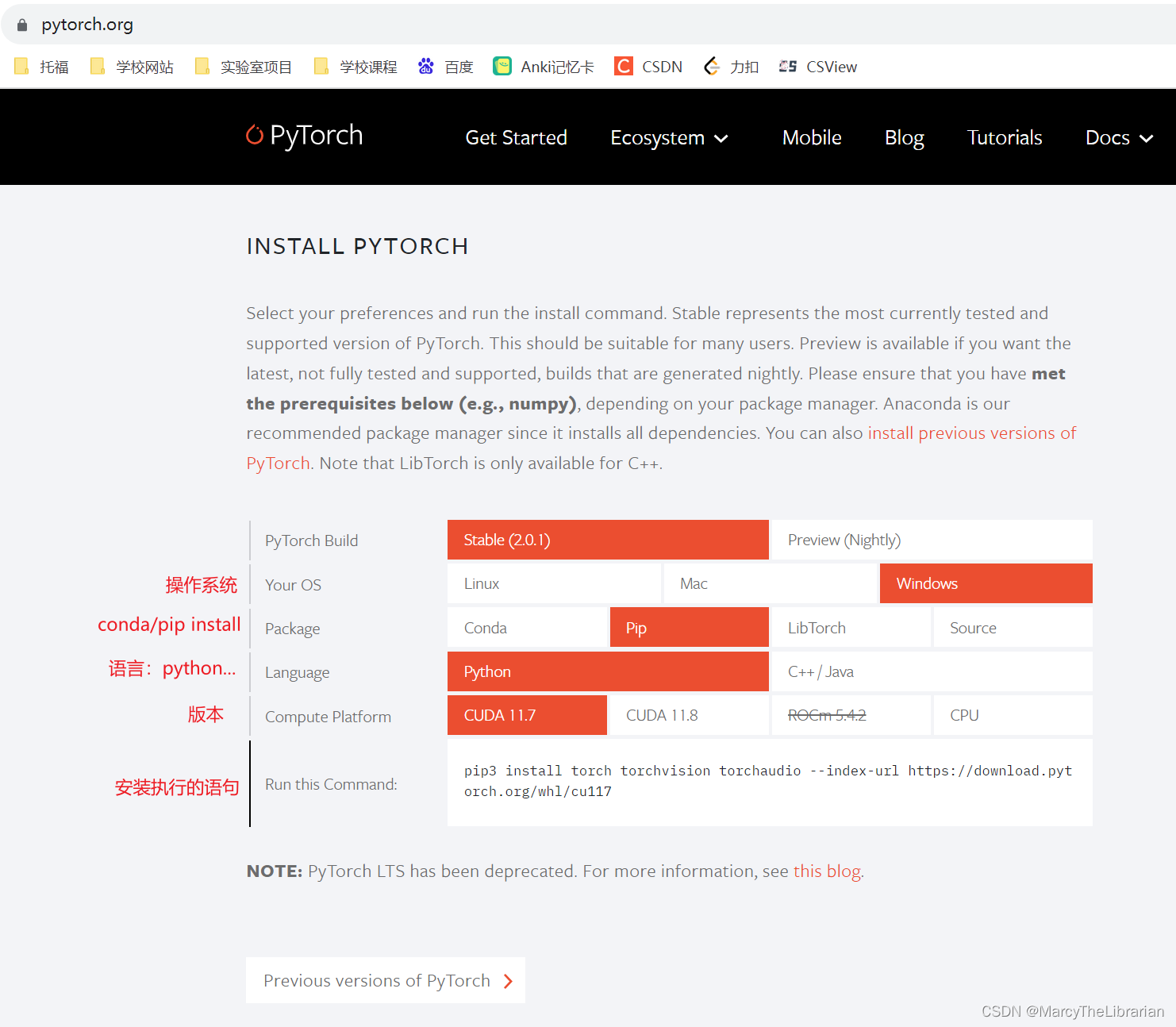1176x1027 pixels.
Task: Click the pip3 install command text
Action: (768, 781)
